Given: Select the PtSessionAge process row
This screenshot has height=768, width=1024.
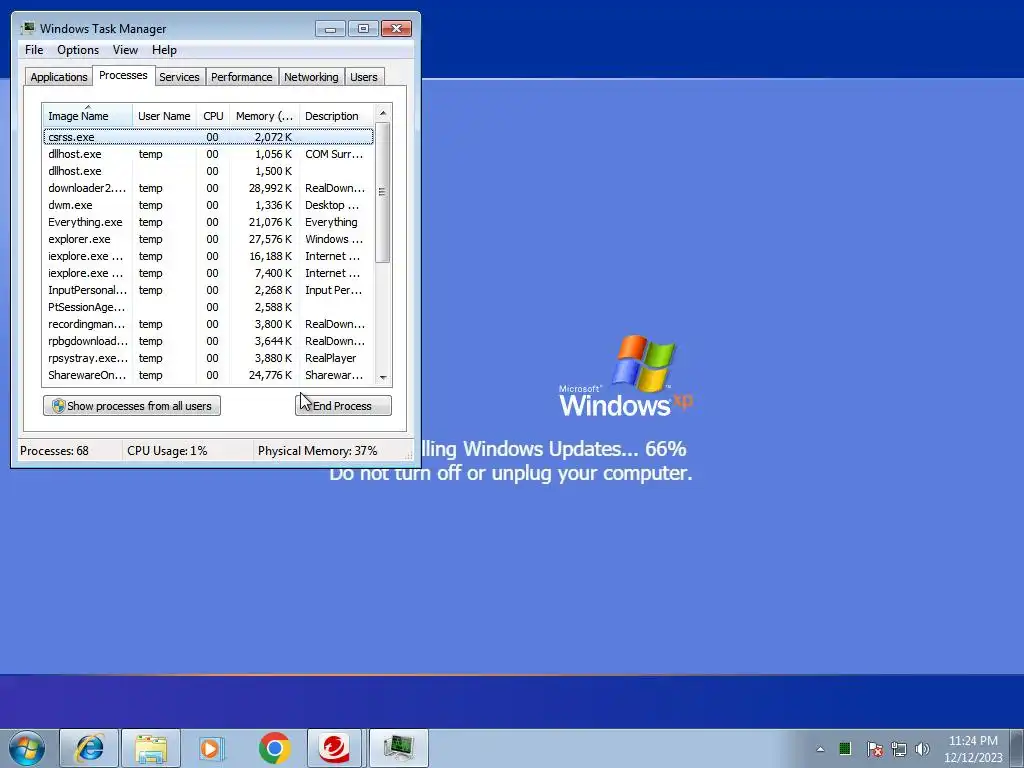Looking at the screenshot, I should tap(208, 307).
